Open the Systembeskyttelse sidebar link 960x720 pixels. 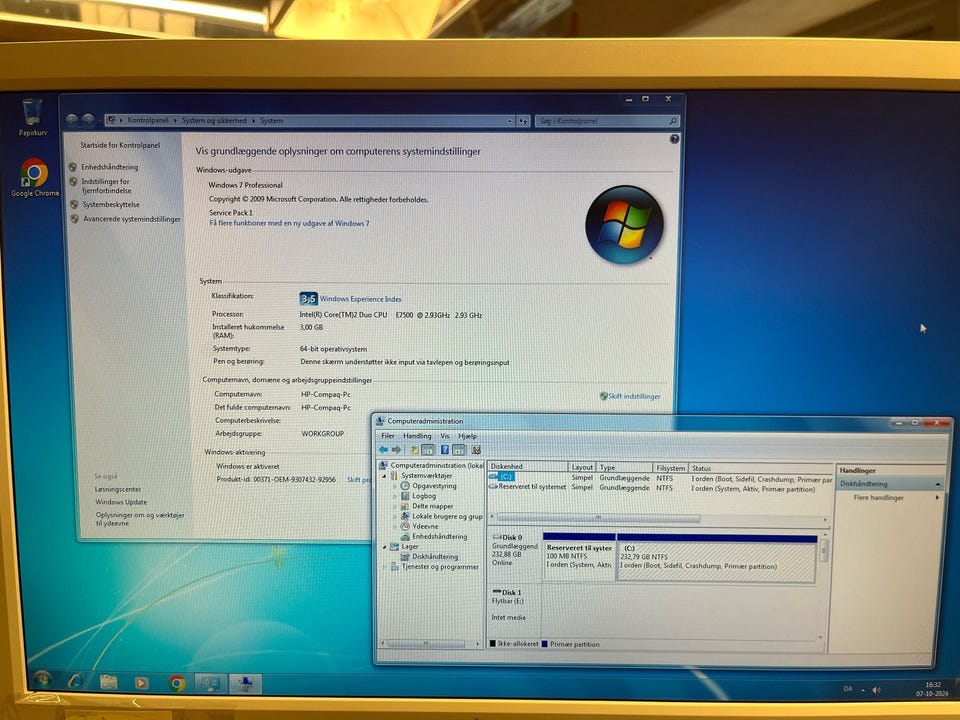click(x=111, y=204)
